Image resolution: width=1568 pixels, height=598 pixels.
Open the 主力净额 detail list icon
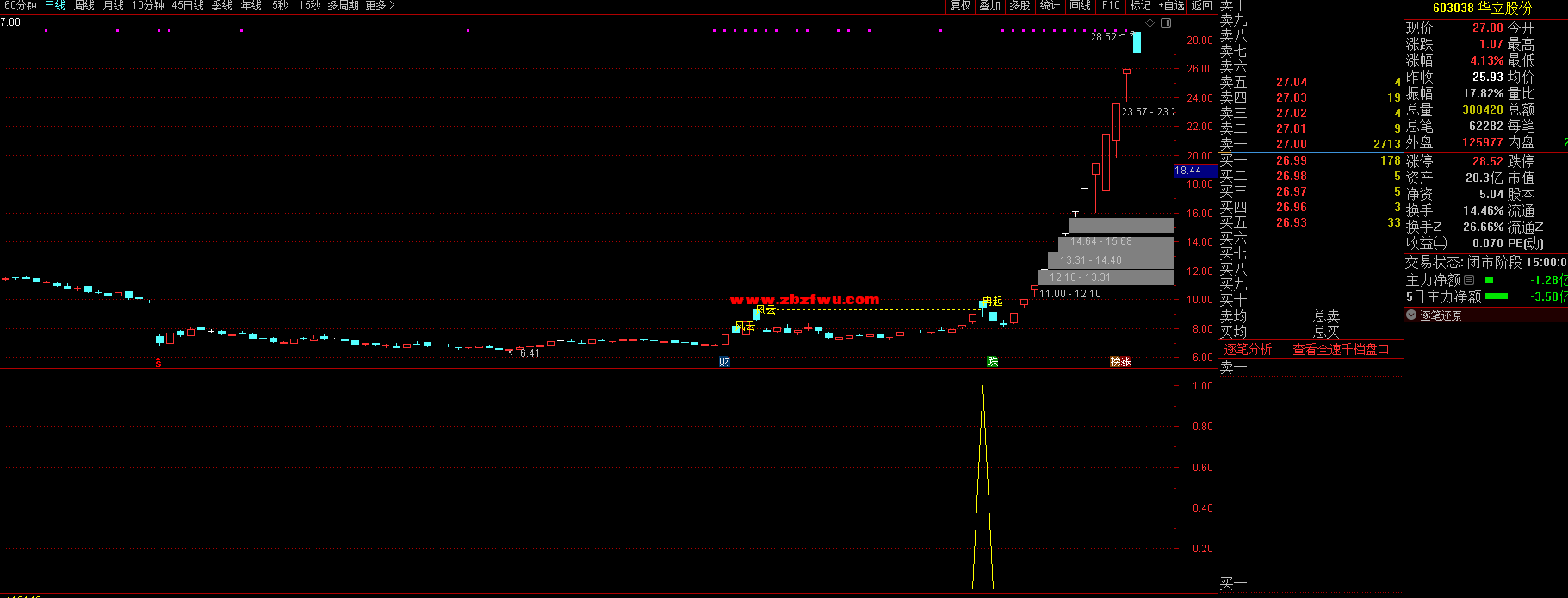[1469, 280]
